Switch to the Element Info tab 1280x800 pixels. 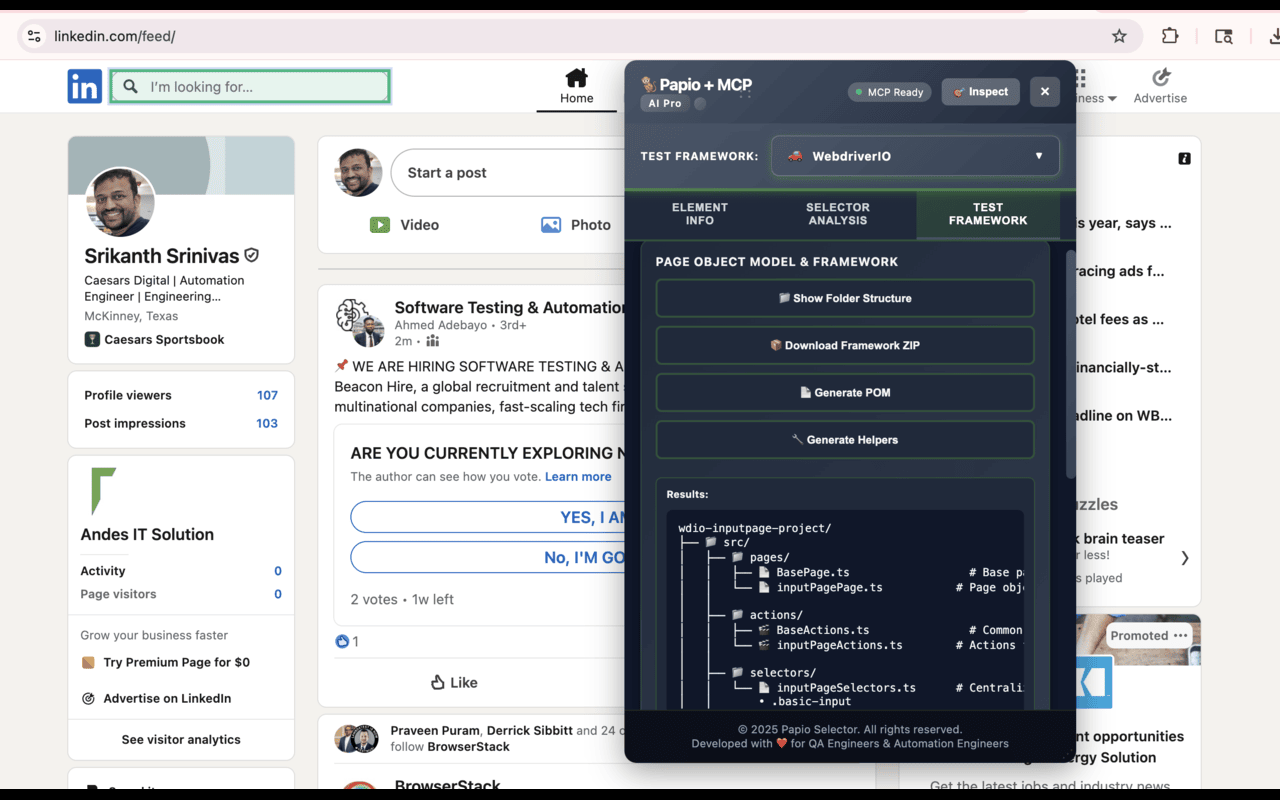point(699,214)
